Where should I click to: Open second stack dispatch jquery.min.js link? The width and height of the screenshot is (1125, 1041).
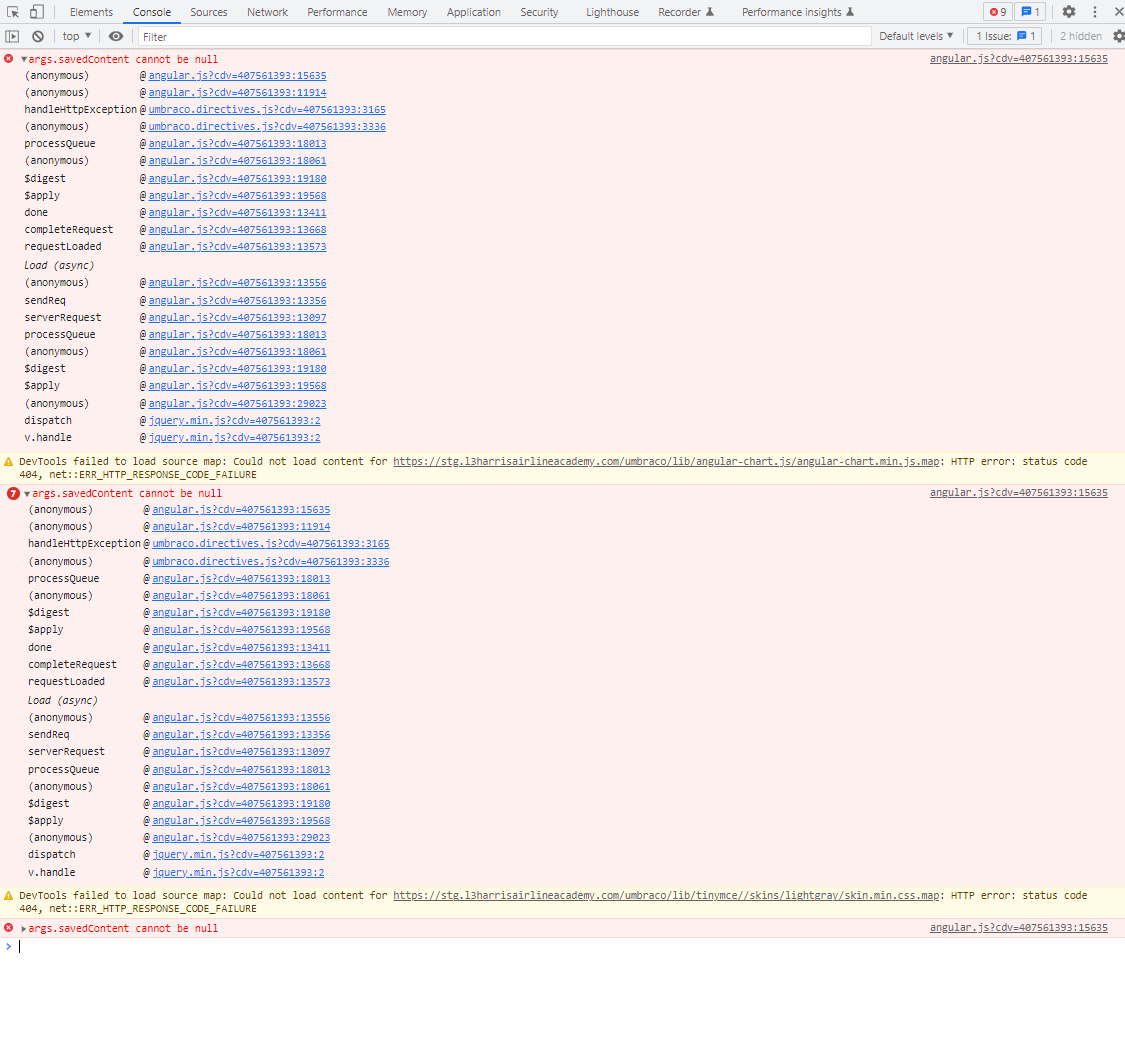coord(238,855)
